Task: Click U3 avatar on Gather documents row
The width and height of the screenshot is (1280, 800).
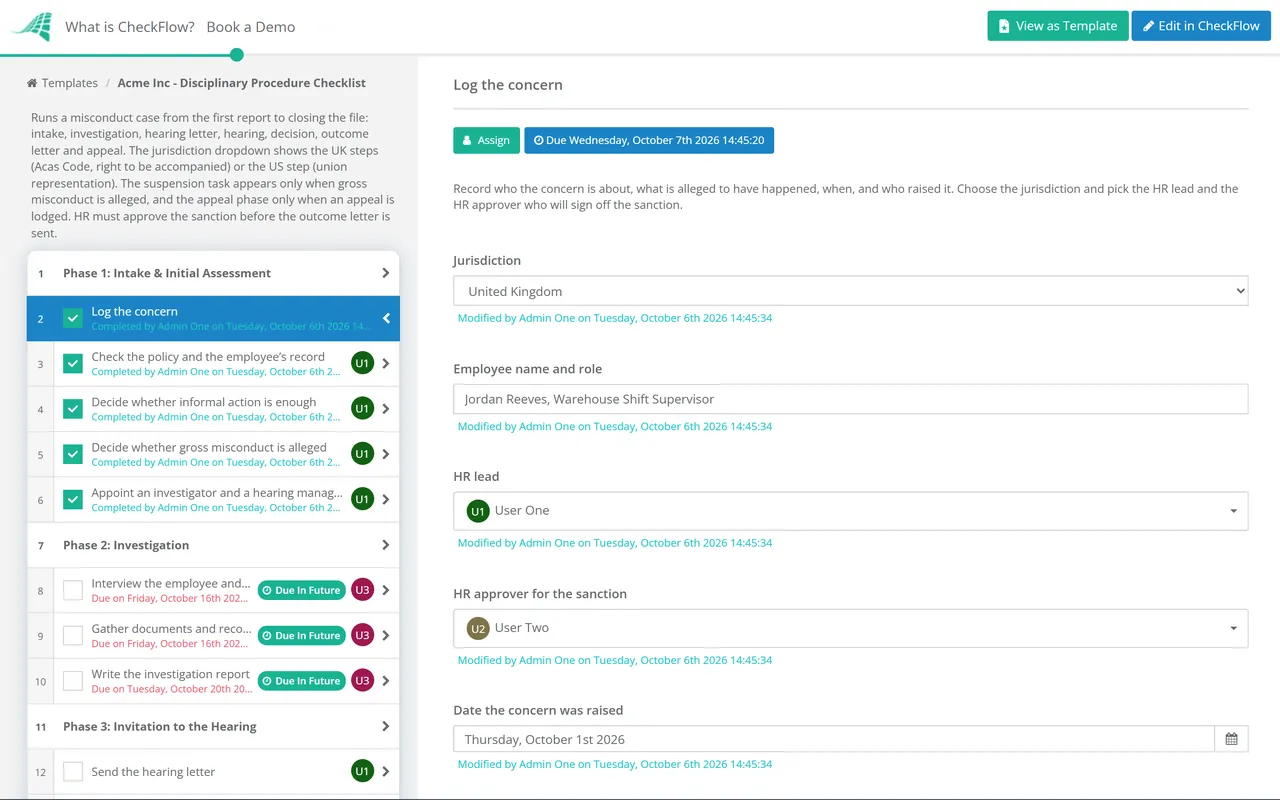Action: pos(362,635)
